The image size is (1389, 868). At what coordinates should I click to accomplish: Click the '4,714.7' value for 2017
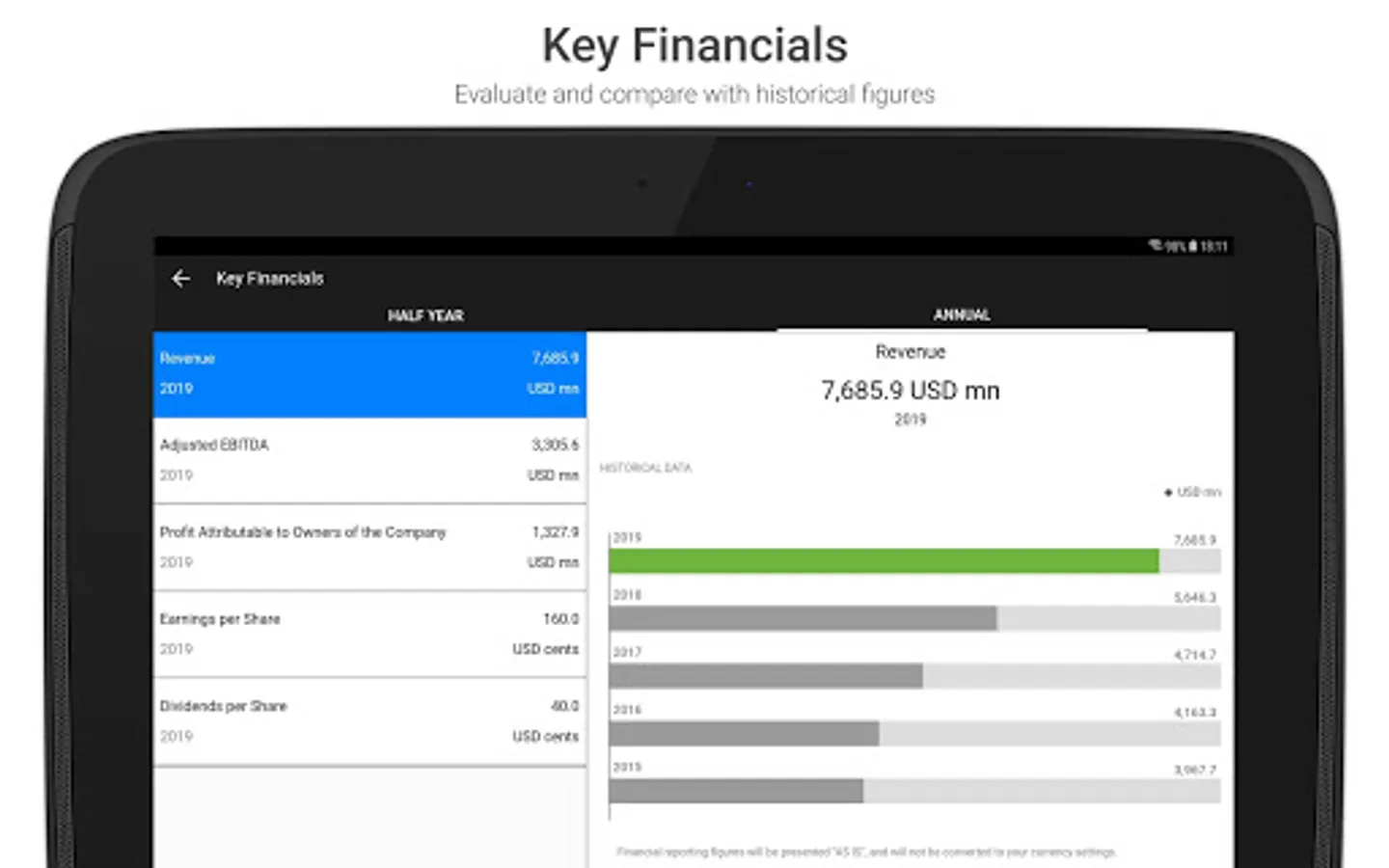[x=1195, y=655]
